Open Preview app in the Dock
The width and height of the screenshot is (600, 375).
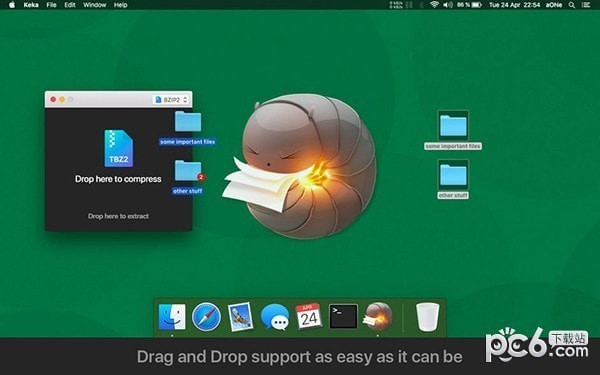[x=240, y=317]
